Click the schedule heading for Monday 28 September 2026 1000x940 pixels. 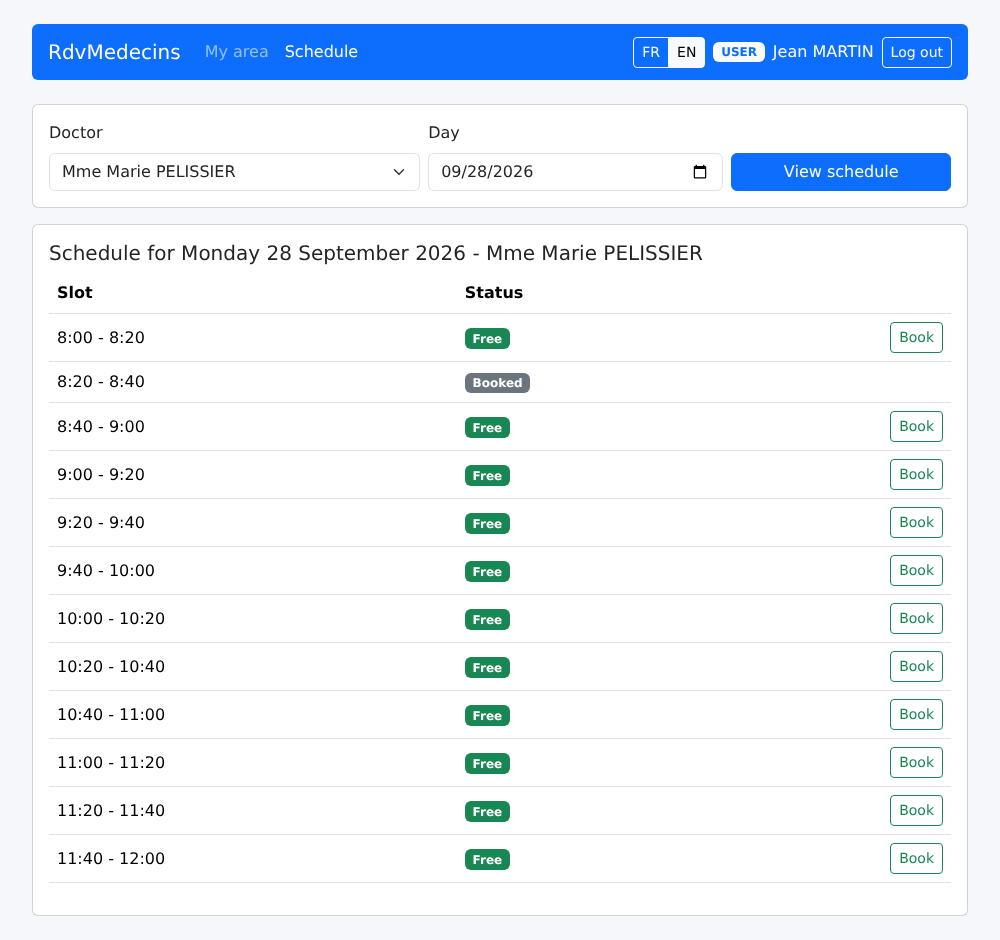point(376,253)
